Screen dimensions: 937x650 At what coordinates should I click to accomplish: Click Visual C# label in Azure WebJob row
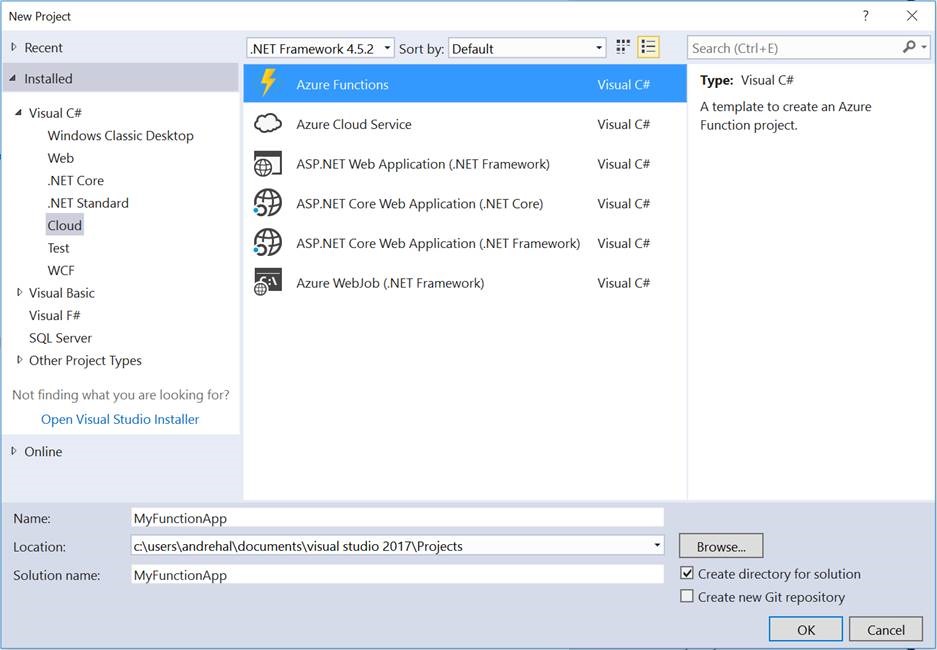pyautogui.click(x=623, y=283)
